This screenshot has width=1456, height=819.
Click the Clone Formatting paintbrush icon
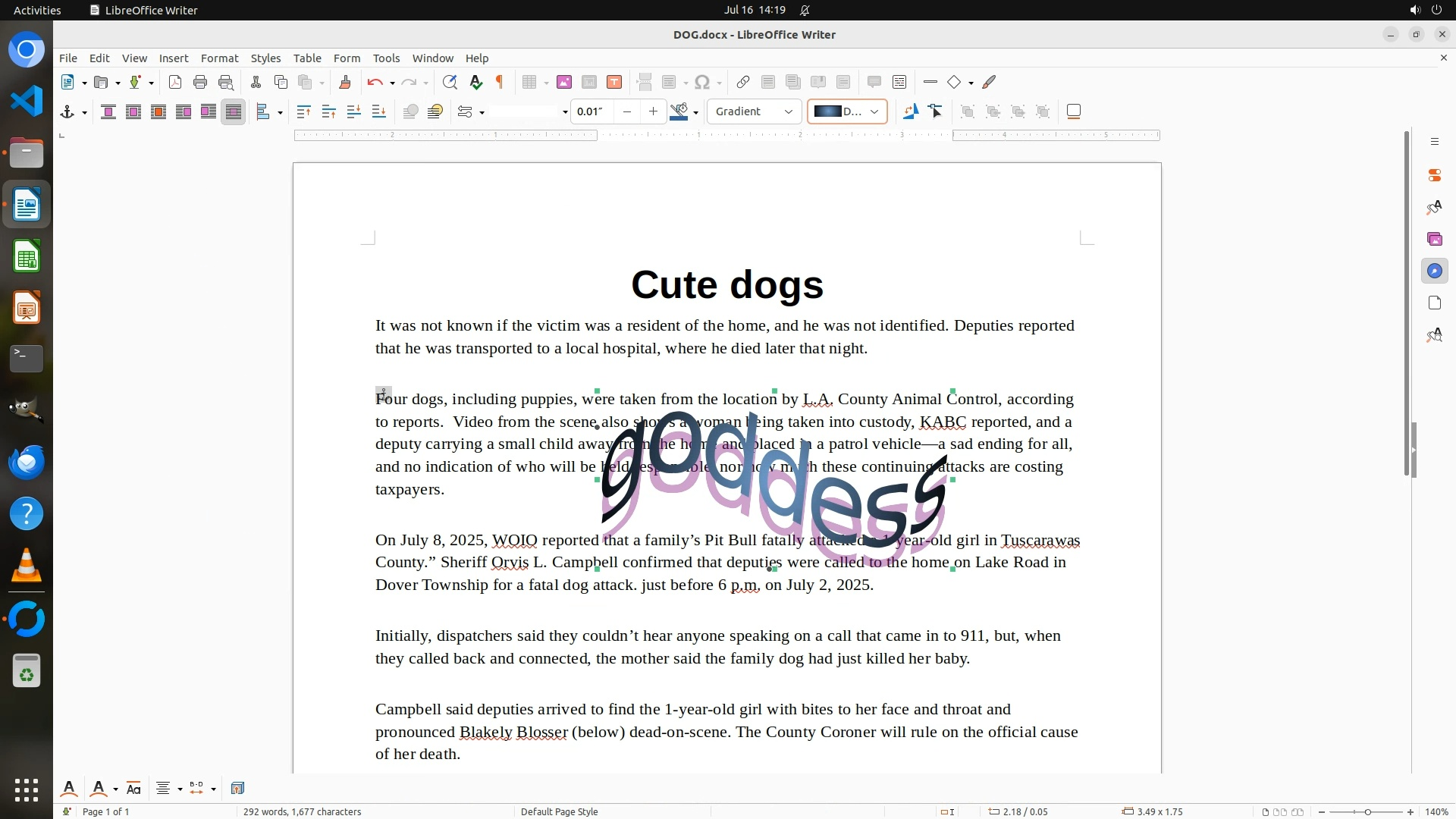coord(345,82)
